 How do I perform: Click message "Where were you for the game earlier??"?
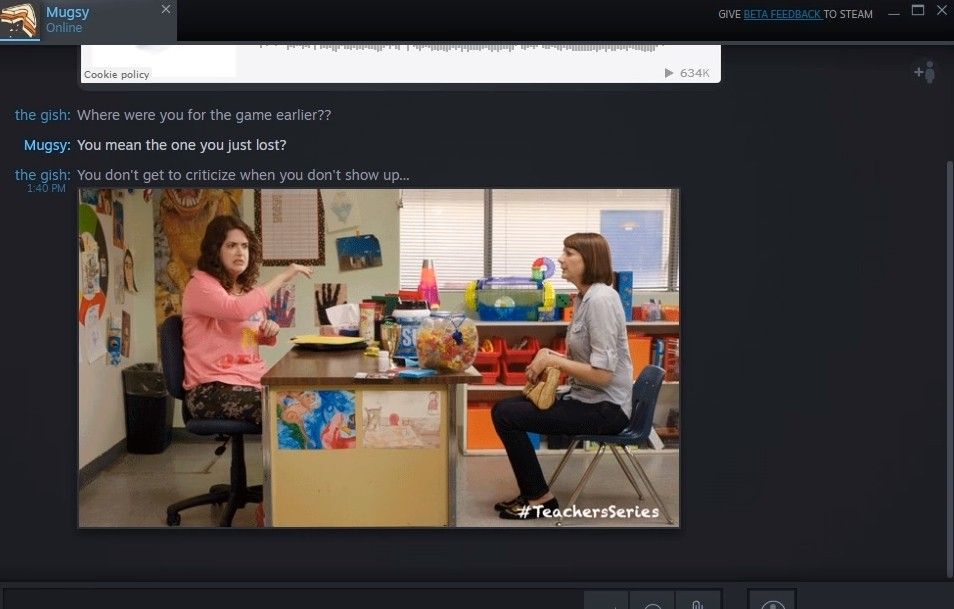(x=204, y=115)
